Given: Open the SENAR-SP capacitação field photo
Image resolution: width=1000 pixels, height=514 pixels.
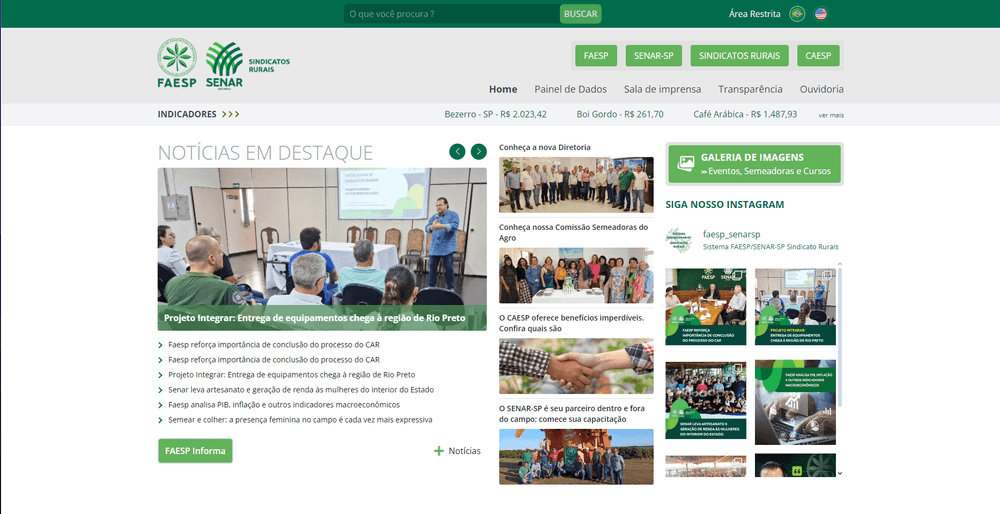Looking at the screenshot, I should (576, 457).
